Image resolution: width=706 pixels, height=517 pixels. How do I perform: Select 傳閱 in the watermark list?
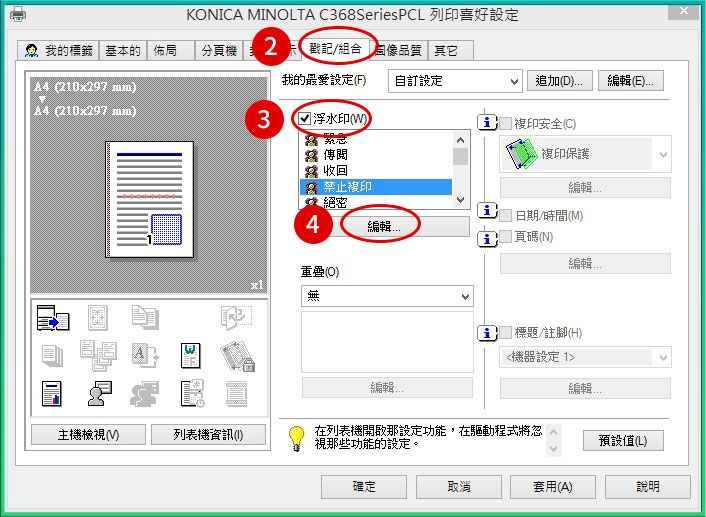coord(376,155)
